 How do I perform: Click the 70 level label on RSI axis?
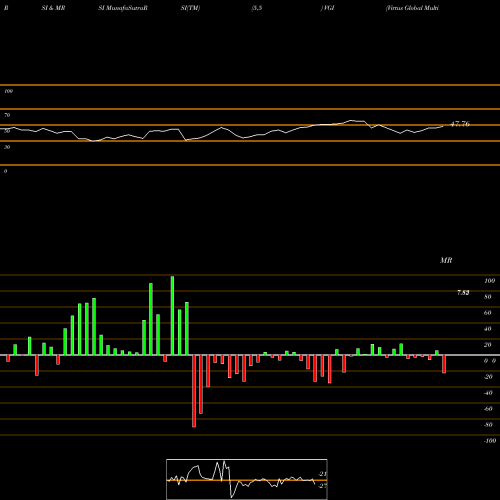coord(7,115)
